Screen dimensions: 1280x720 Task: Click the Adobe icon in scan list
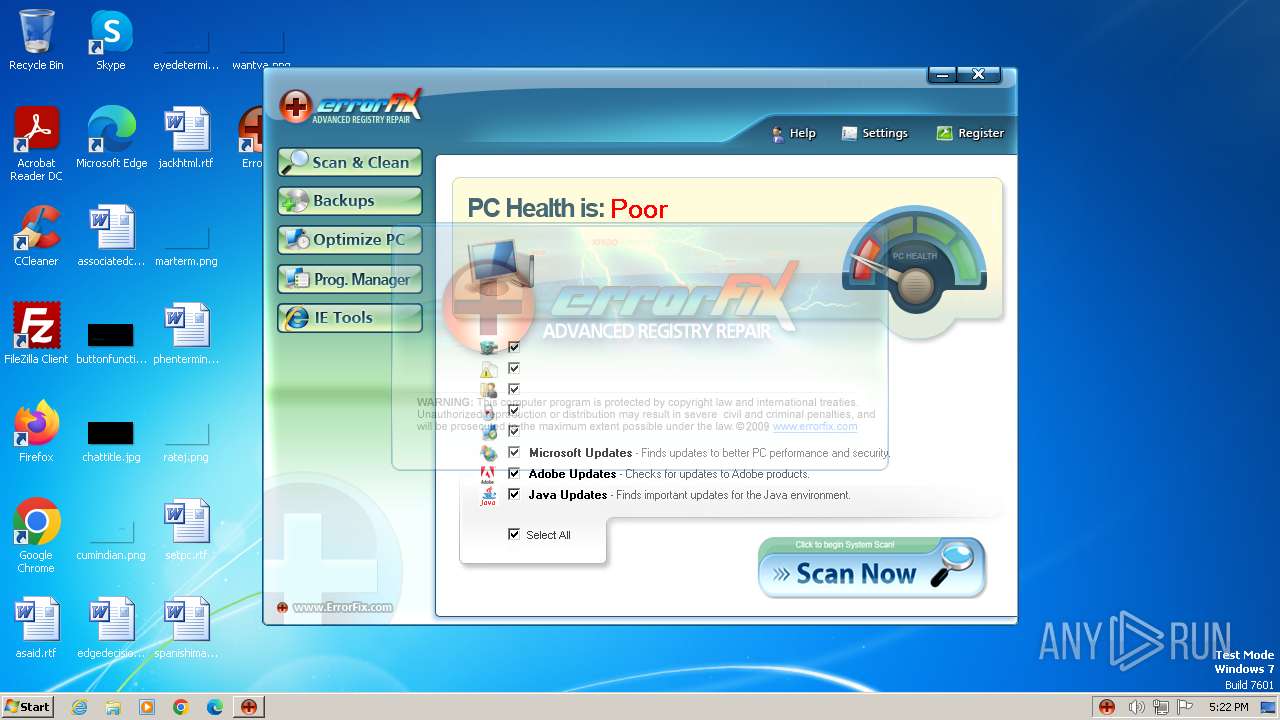click(x=488, y=474)
